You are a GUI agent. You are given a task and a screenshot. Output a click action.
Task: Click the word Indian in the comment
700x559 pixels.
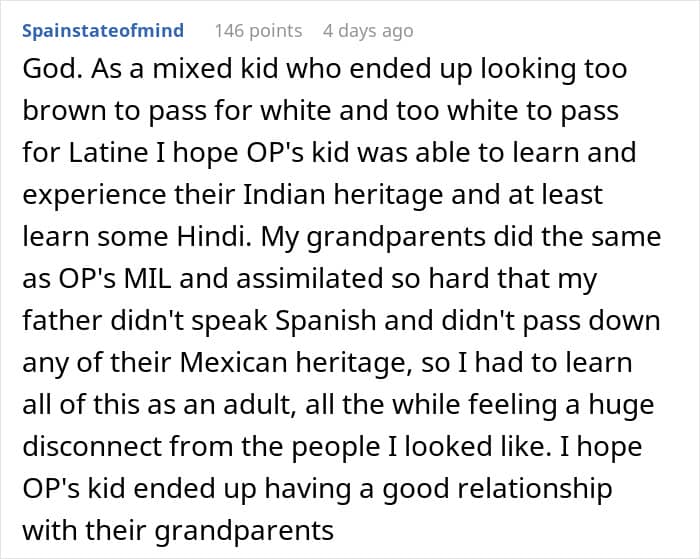pos(277,197)
